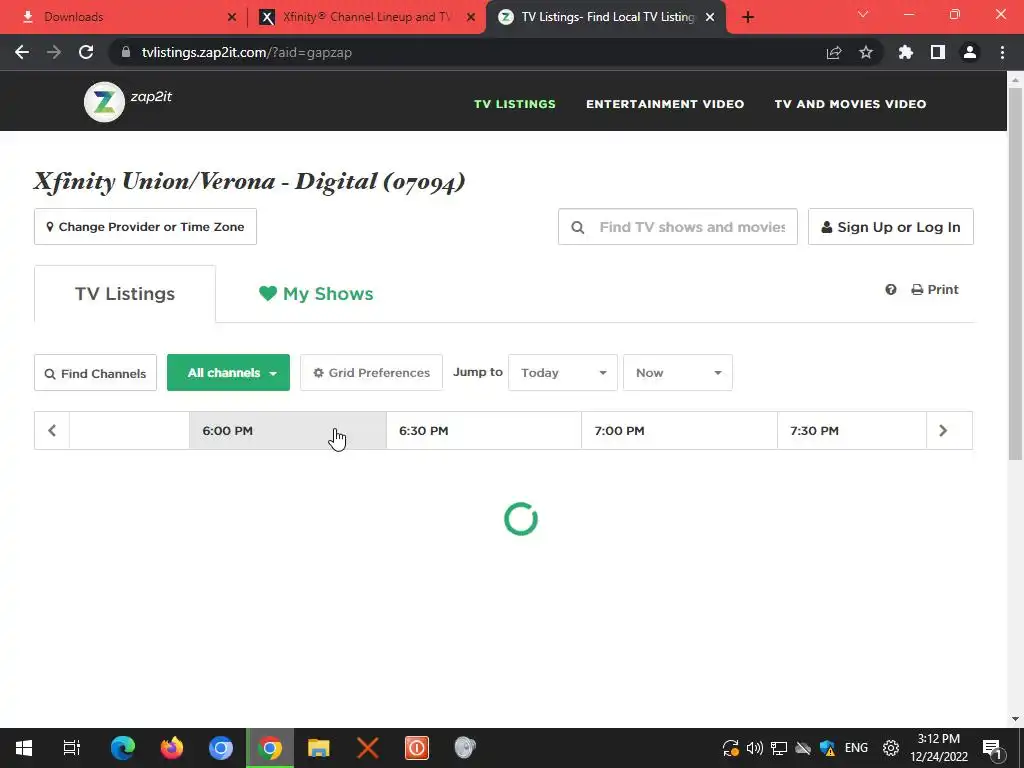Open the My Shows tab
Screen dimensions: 1024x768
[x=316, y=294]
